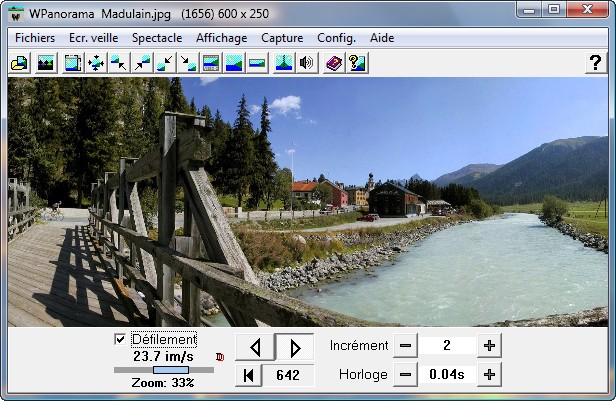Viewport: 616px width, 401px height.
Task: Increase Horloge with plus button
Action: click(x=489, y=374)
